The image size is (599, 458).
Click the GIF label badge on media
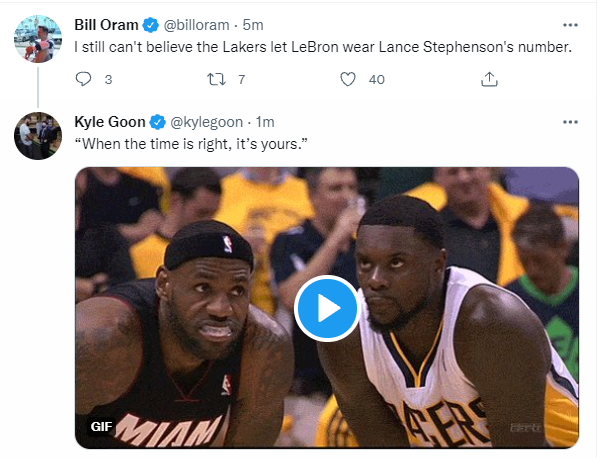pyautogui.click(x=101, y=426)
